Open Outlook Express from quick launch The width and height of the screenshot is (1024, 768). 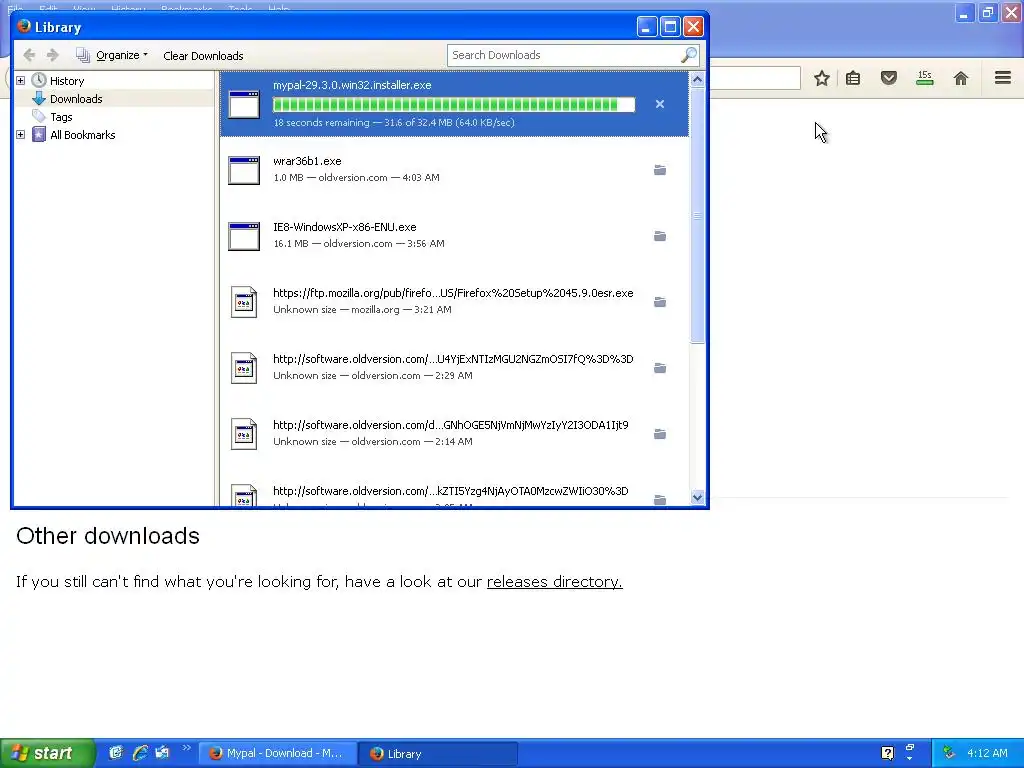point(162,753)
